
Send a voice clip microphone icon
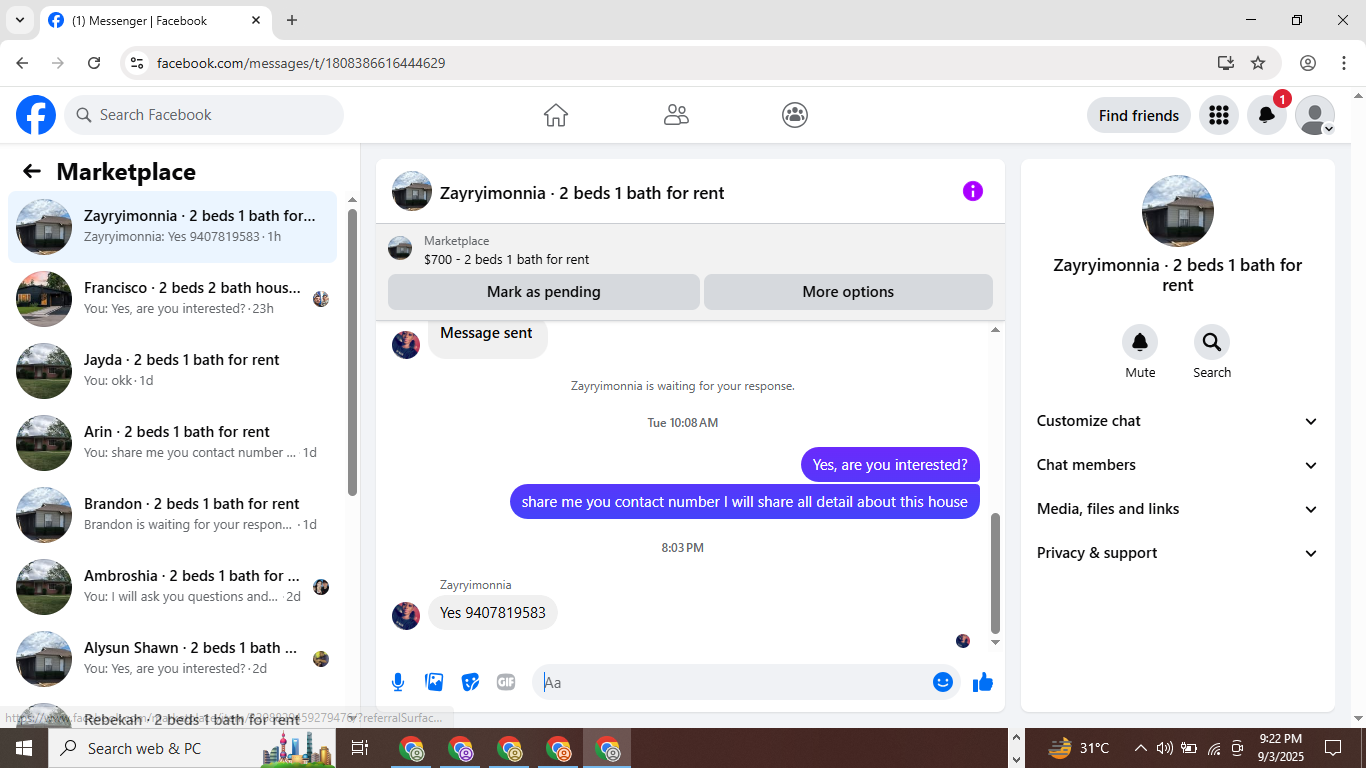pos(398,682)
